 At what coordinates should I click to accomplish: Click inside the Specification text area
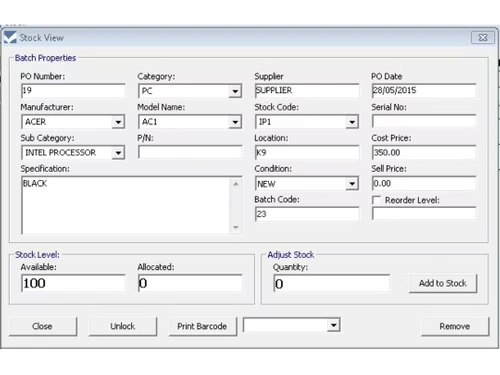pyautogui.click(x=126, y=205)
